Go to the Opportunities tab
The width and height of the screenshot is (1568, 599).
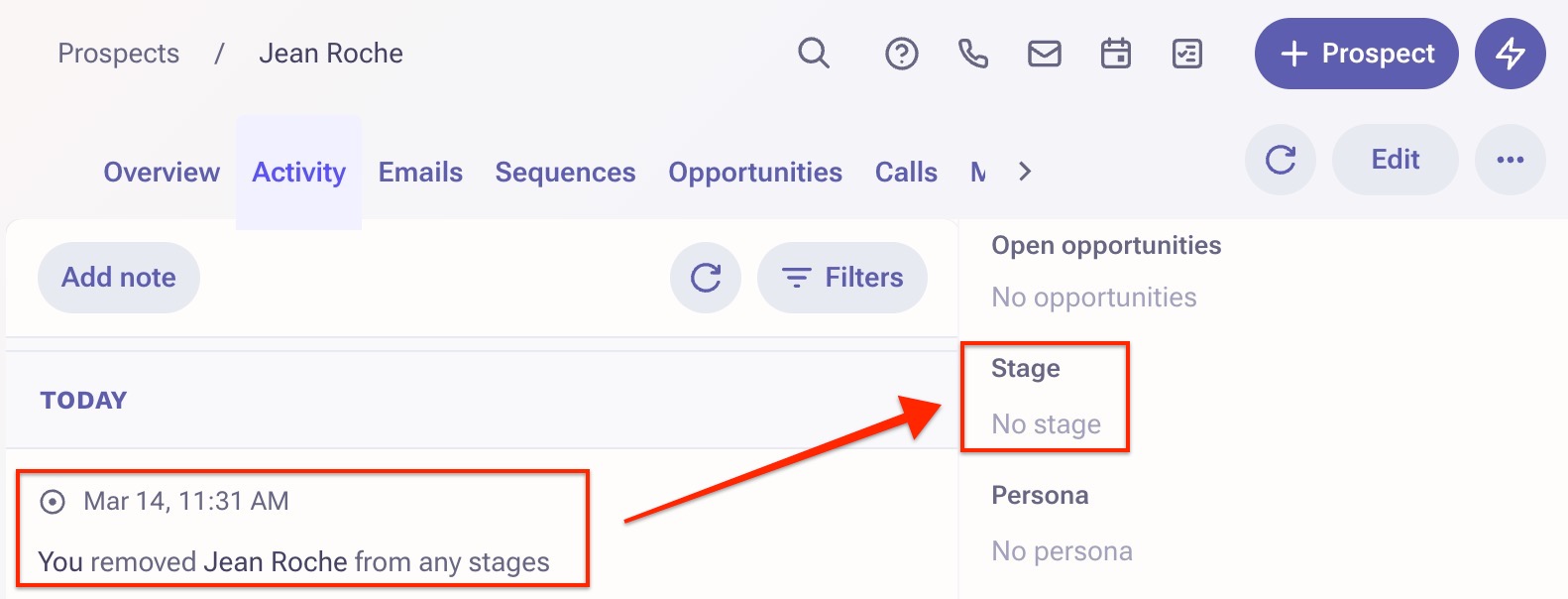[x=755, y=172]
